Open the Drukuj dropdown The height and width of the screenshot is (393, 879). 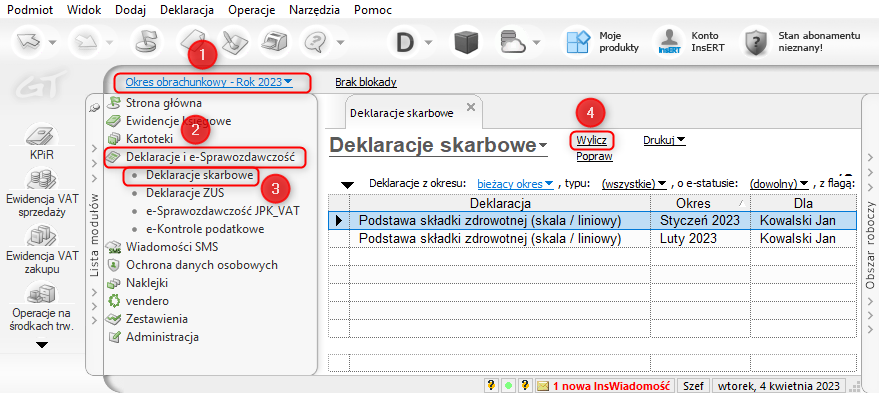pyautogui.click(x=664, y=139)
